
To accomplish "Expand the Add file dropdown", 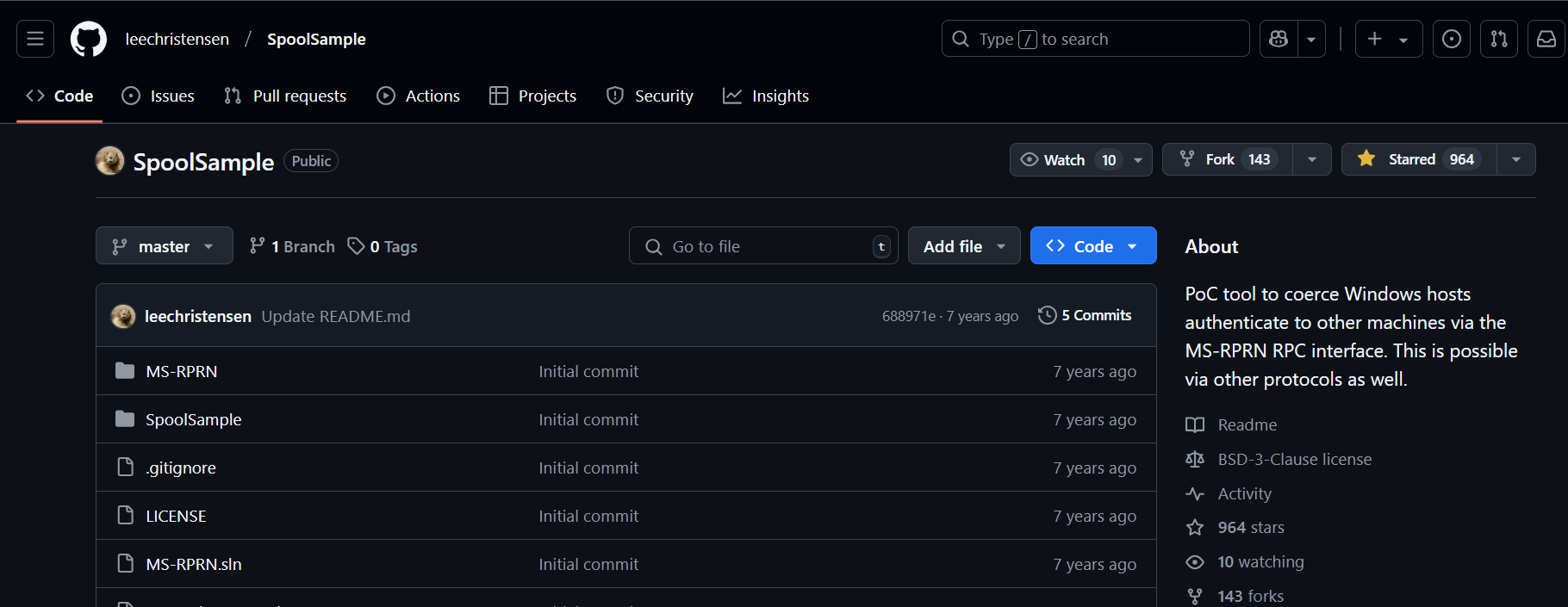I will click(963, 246).
